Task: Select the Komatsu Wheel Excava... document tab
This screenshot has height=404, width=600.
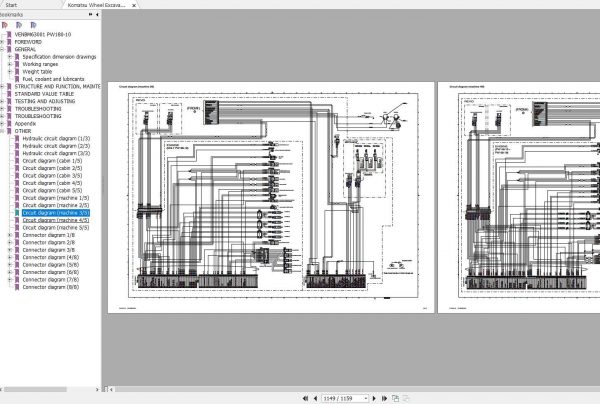Action: 96,5
